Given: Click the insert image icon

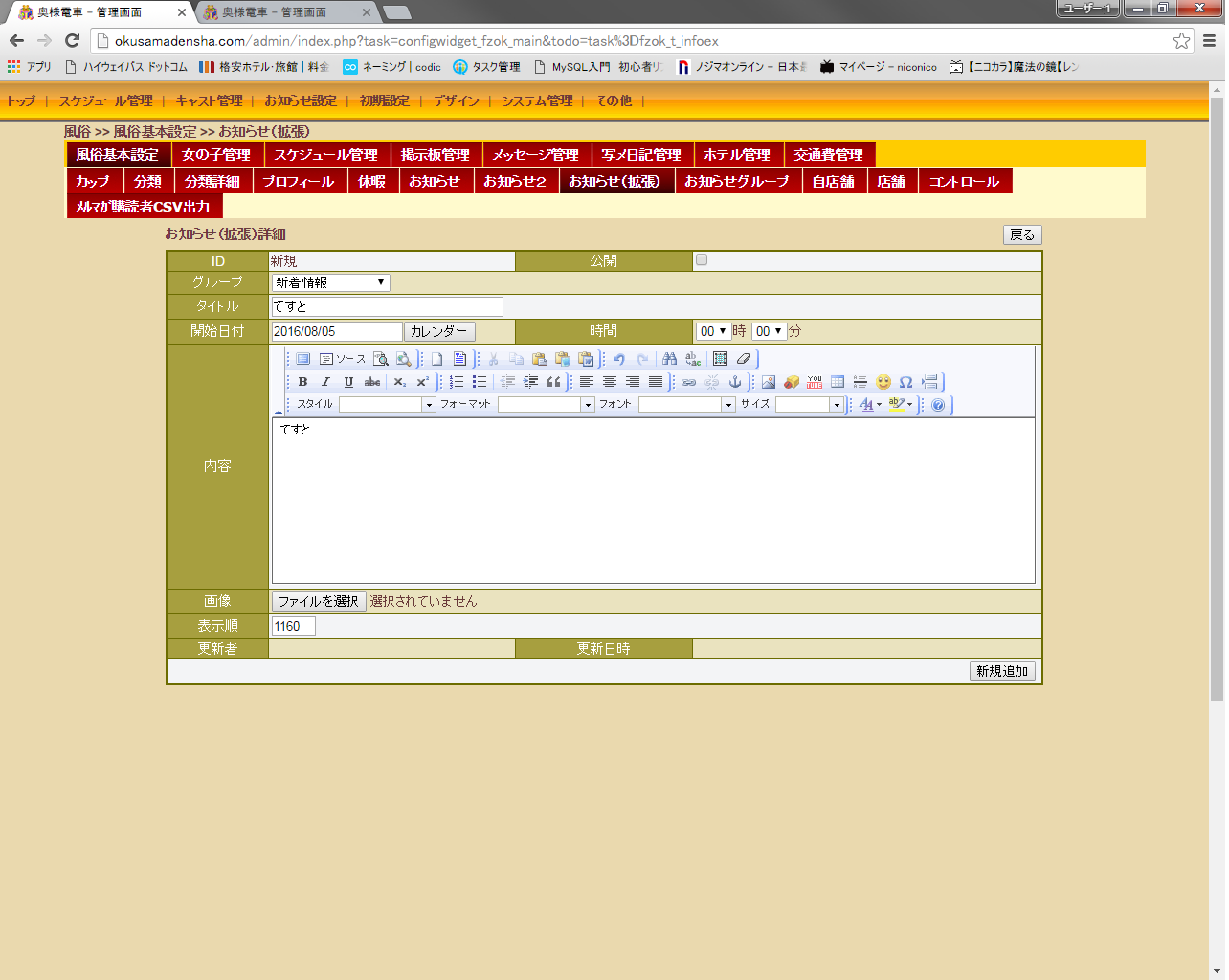Looking at the screenshot, I should [x=769, y=382].
